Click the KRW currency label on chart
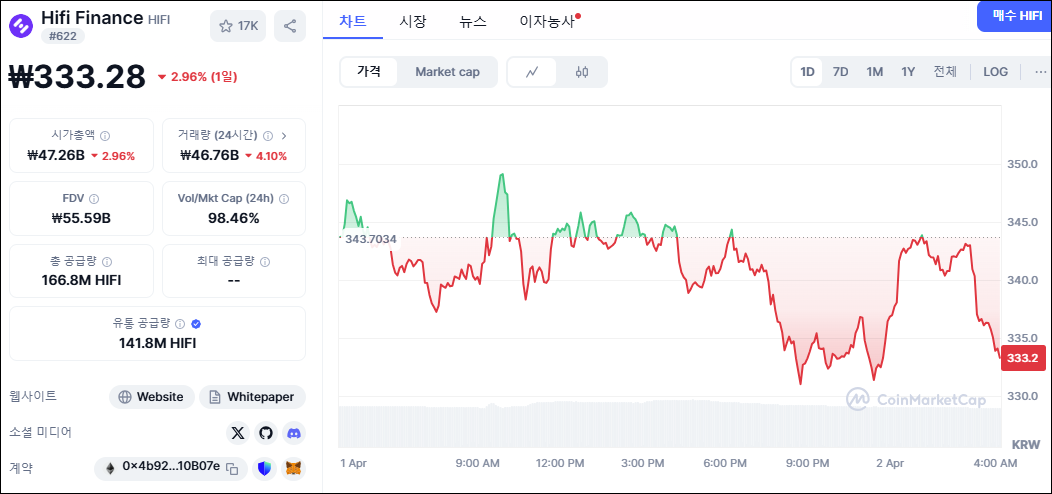 pyautogui.click(x=1027, y=445)
